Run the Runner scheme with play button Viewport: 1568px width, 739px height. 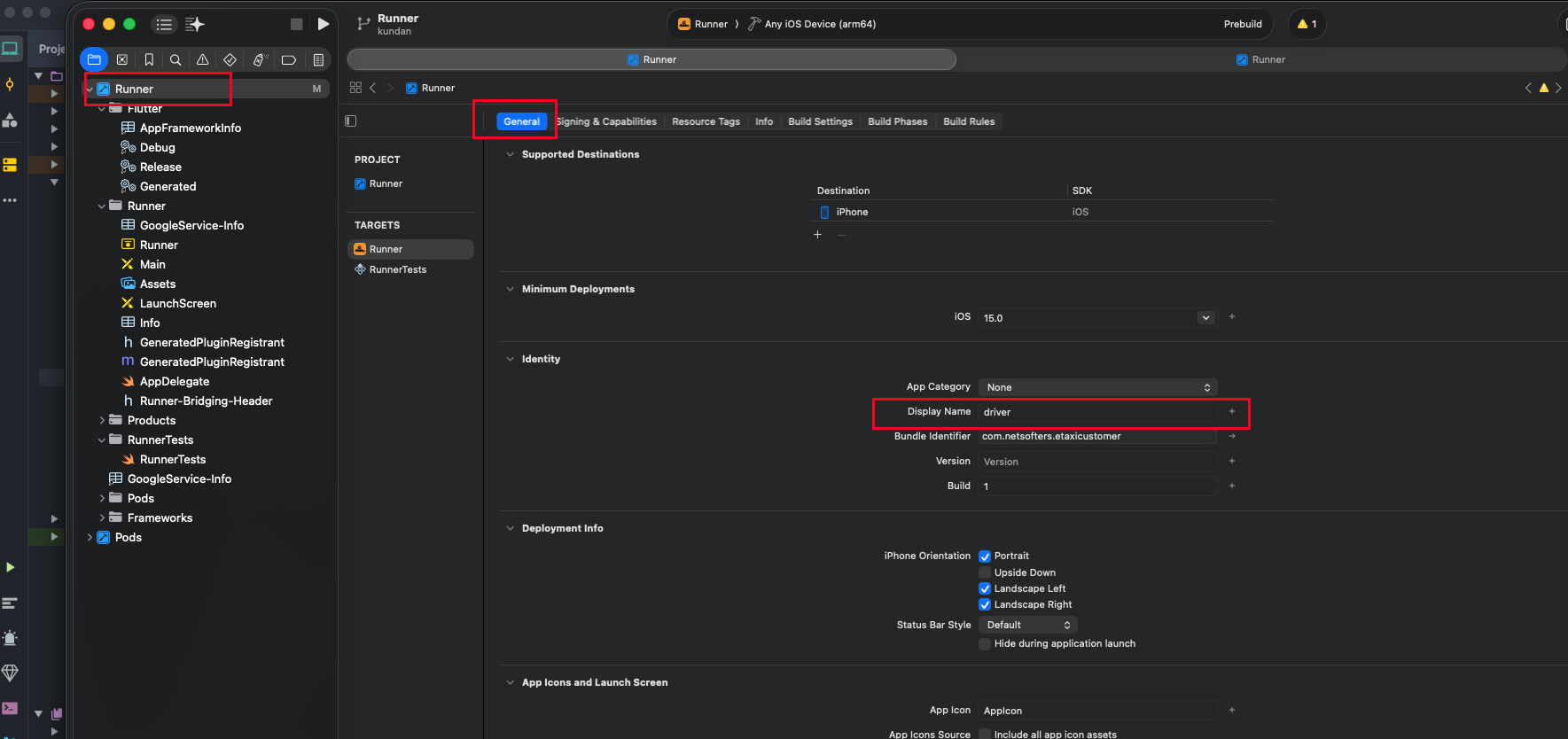[x=324, y=24]
